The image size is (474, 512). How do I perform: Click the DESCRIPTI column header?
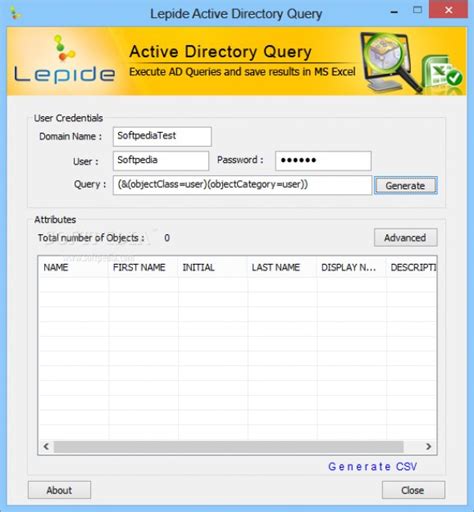click(x=411, y=267)
